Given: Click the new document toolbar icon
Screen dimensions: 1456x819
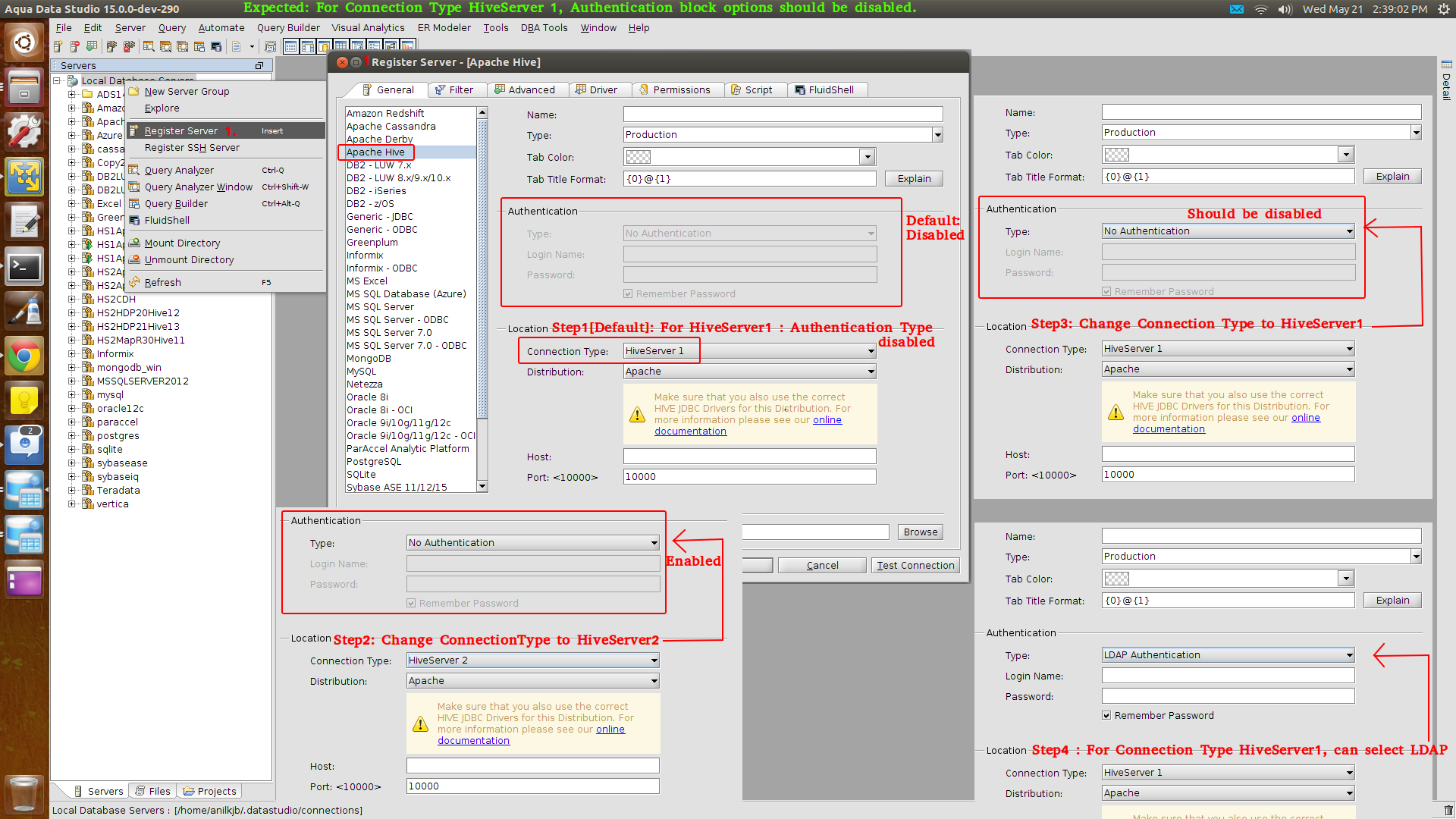Looking at the screenshot, I should 236,46.
